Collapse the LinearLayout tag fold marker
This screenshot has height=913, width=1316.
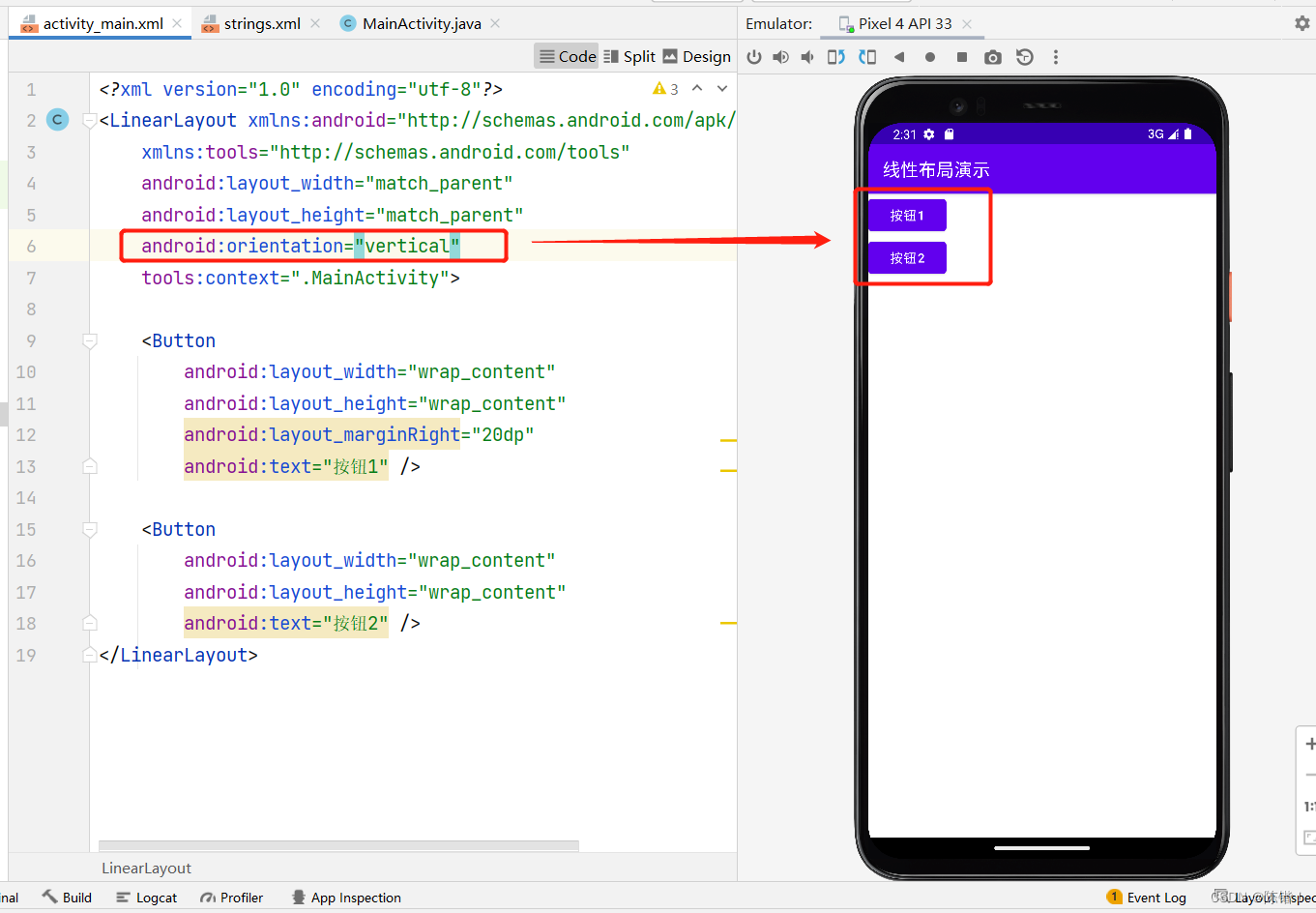click(90, 121)
